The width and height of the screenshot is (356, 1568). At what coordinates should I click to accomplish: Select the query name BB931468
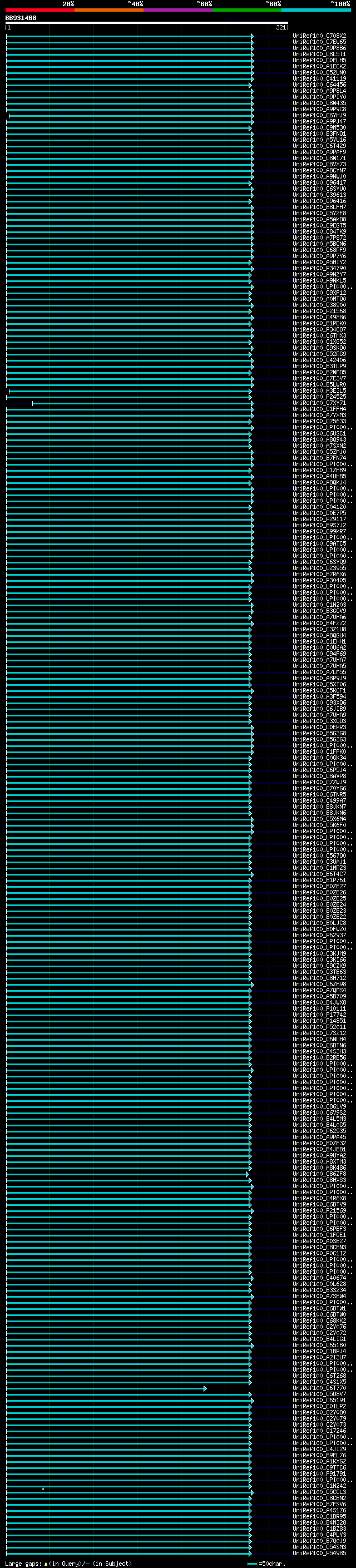pos(21,18)
